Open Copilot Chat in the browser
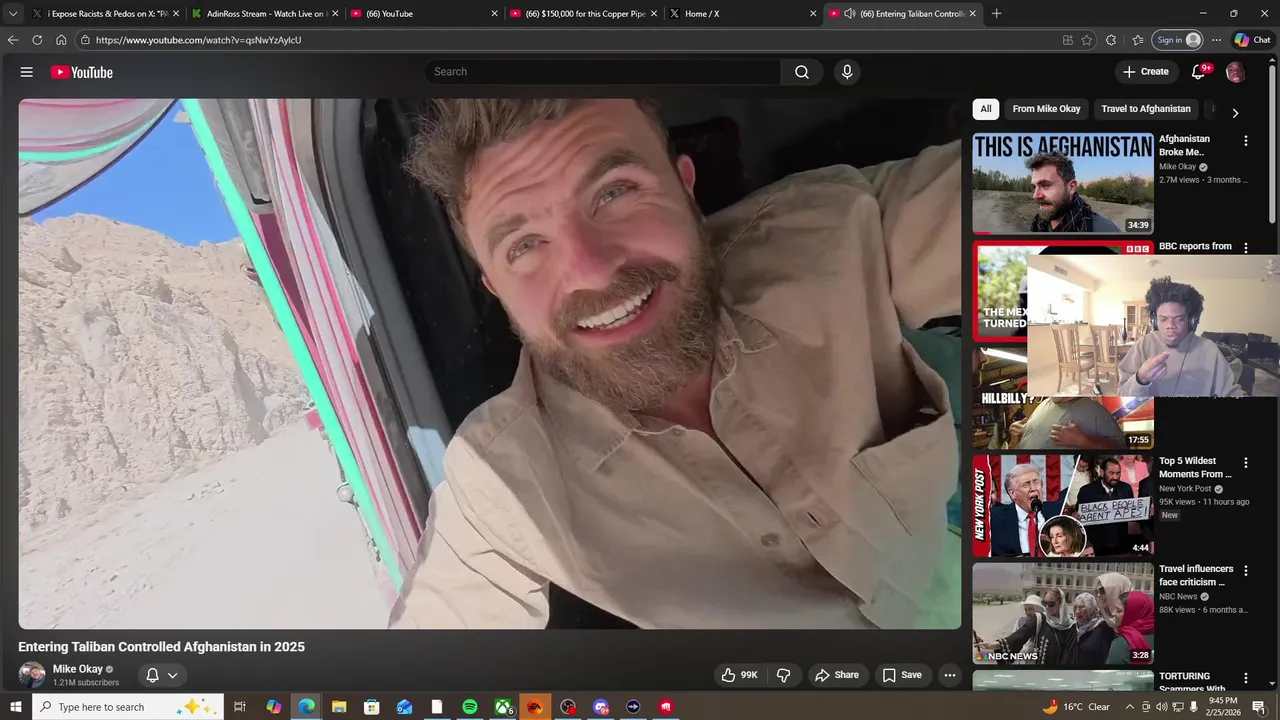This screenshot has height=720, width=1280. click(1252, 40)
